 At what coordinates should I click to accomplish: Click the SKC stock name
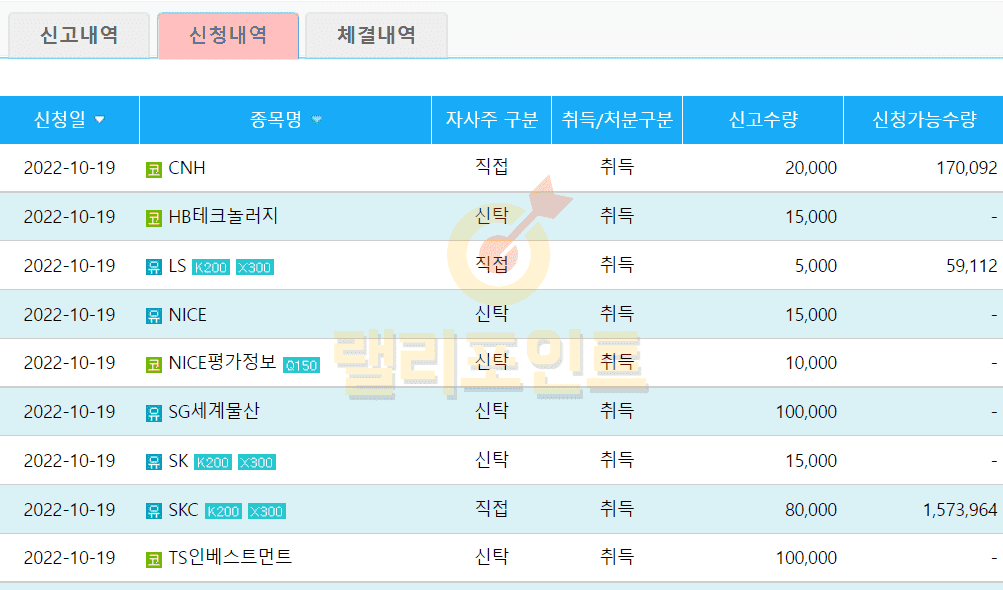coord(183,510)
